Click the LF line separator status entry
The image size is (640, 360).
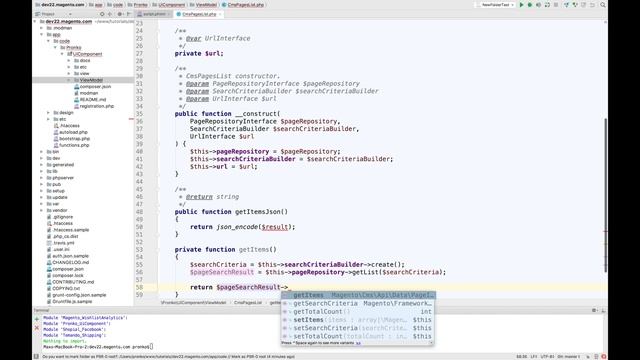coord(534,356)
